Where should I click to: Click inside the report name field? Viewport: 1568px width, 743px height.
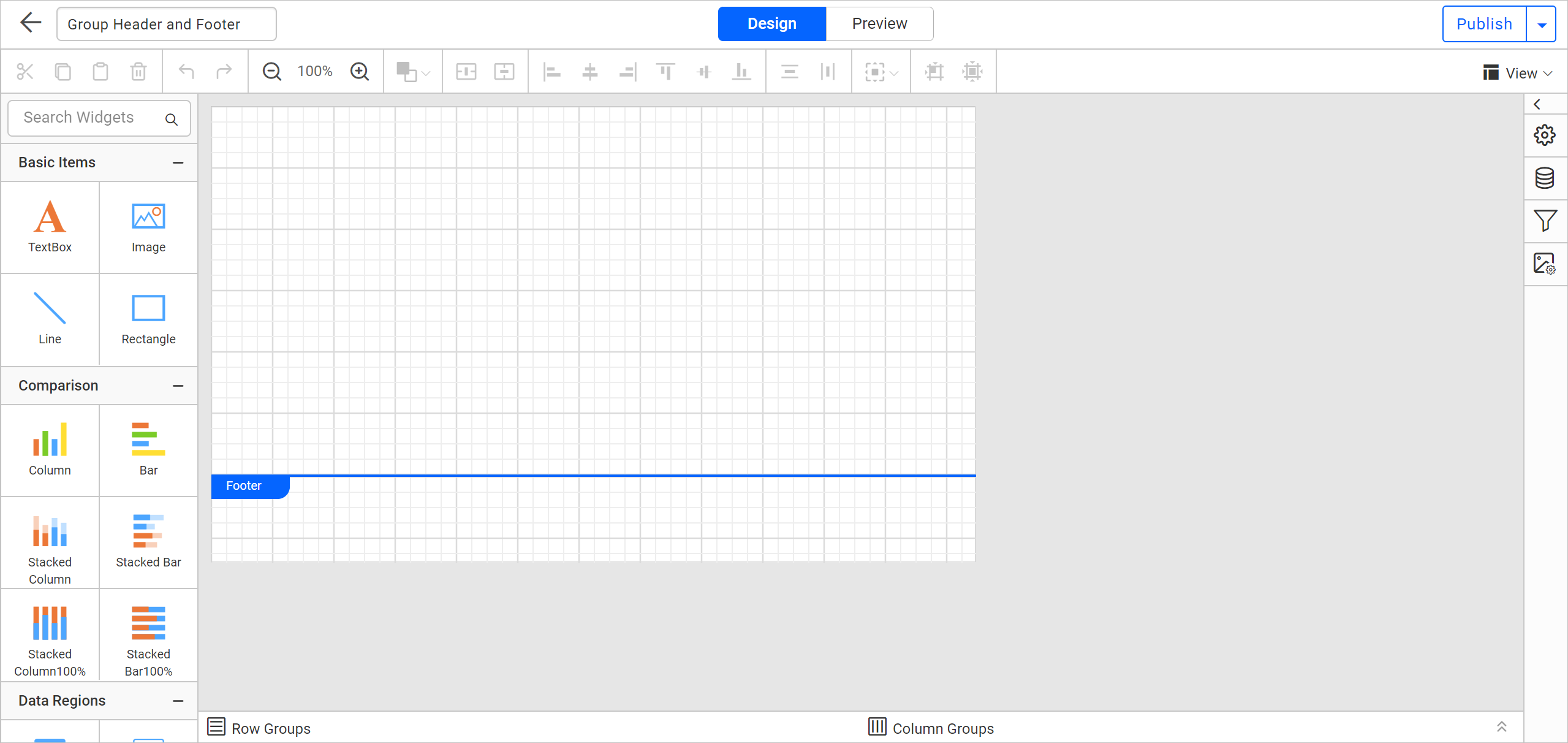[x=165, y=24]
